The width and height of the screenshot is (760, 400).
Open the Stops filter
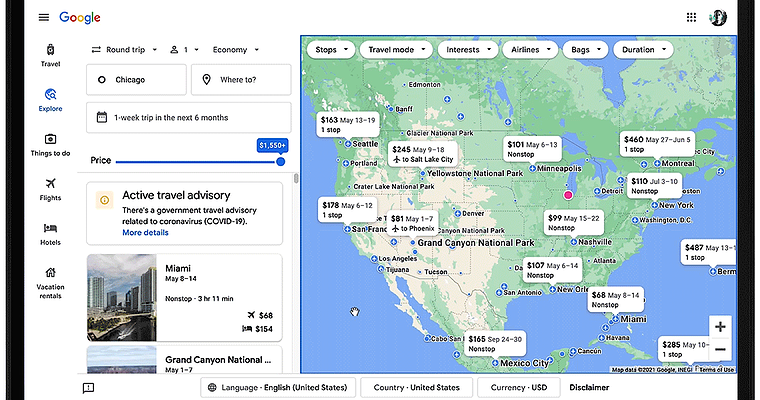tap(331, 49)
